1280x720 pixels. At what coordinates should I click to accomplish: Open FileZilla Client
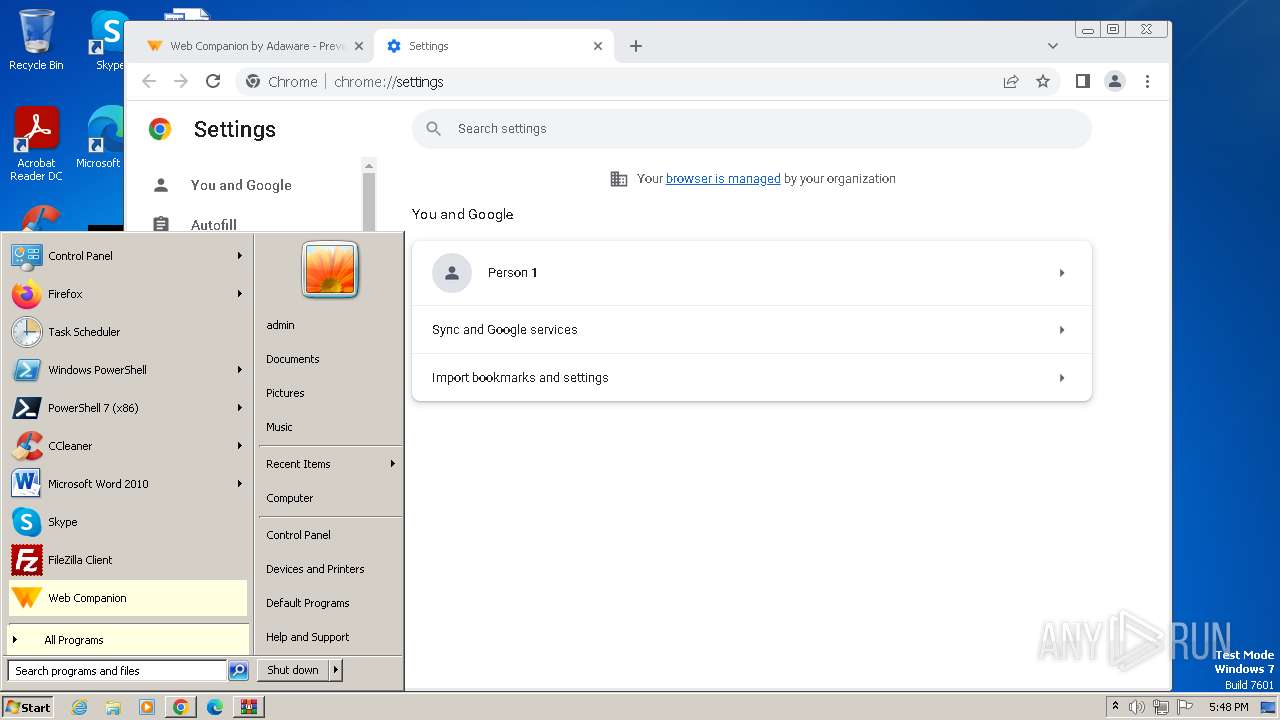pyautogui.click(x=127, y=560)
